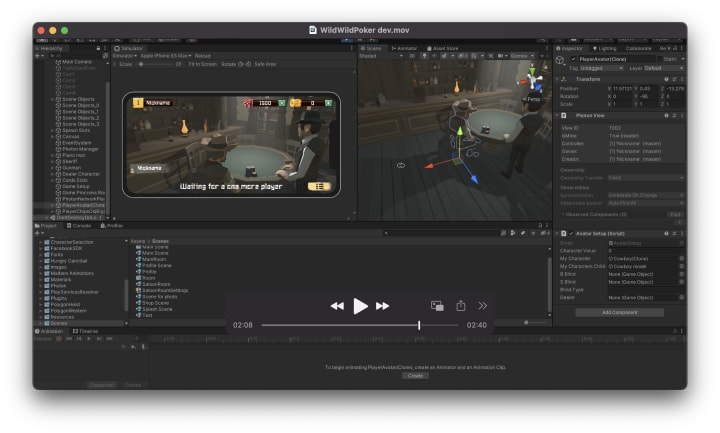
Task: Open the Tag Untagged dropdown
Action: click(x=602, y=68)
